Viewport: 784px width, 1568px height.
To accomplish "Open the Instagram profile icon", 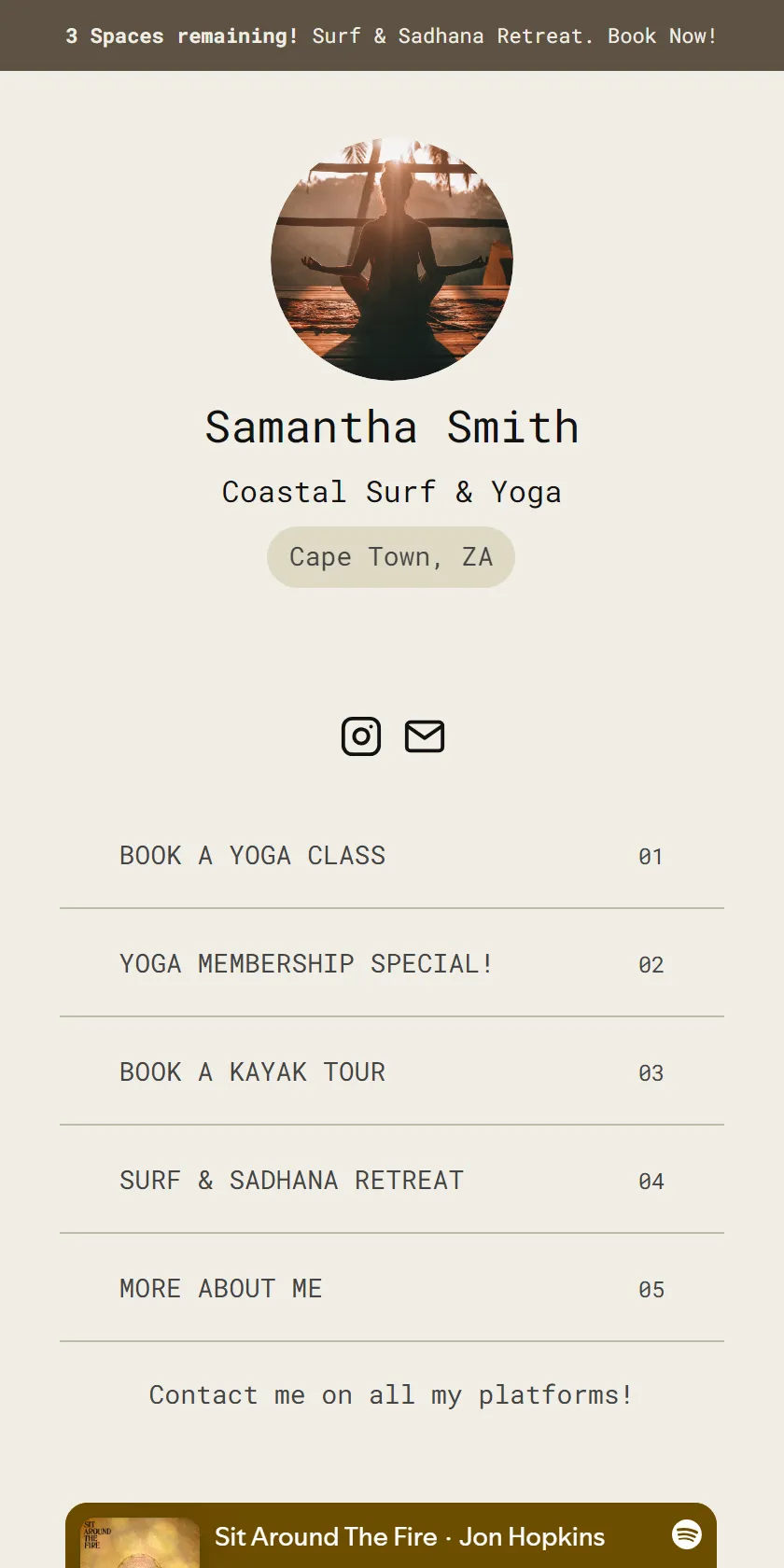I will point(361,736).
